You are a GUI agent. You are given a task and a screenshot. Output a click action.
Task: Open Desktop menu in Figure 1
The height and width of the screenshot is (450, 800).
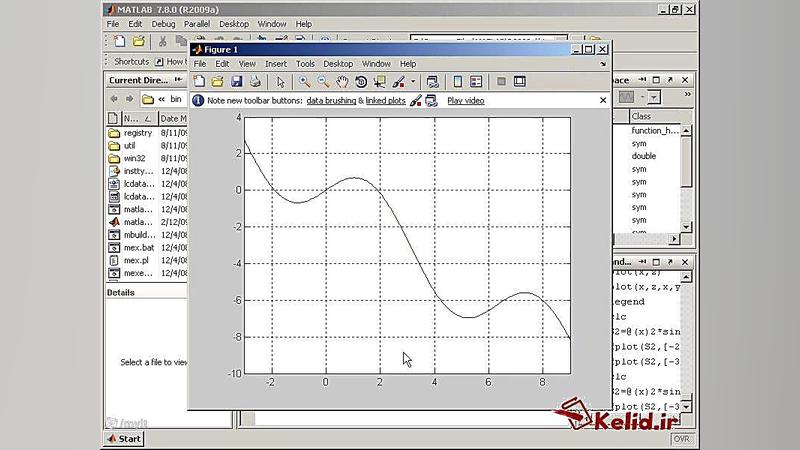pos(338,64)
